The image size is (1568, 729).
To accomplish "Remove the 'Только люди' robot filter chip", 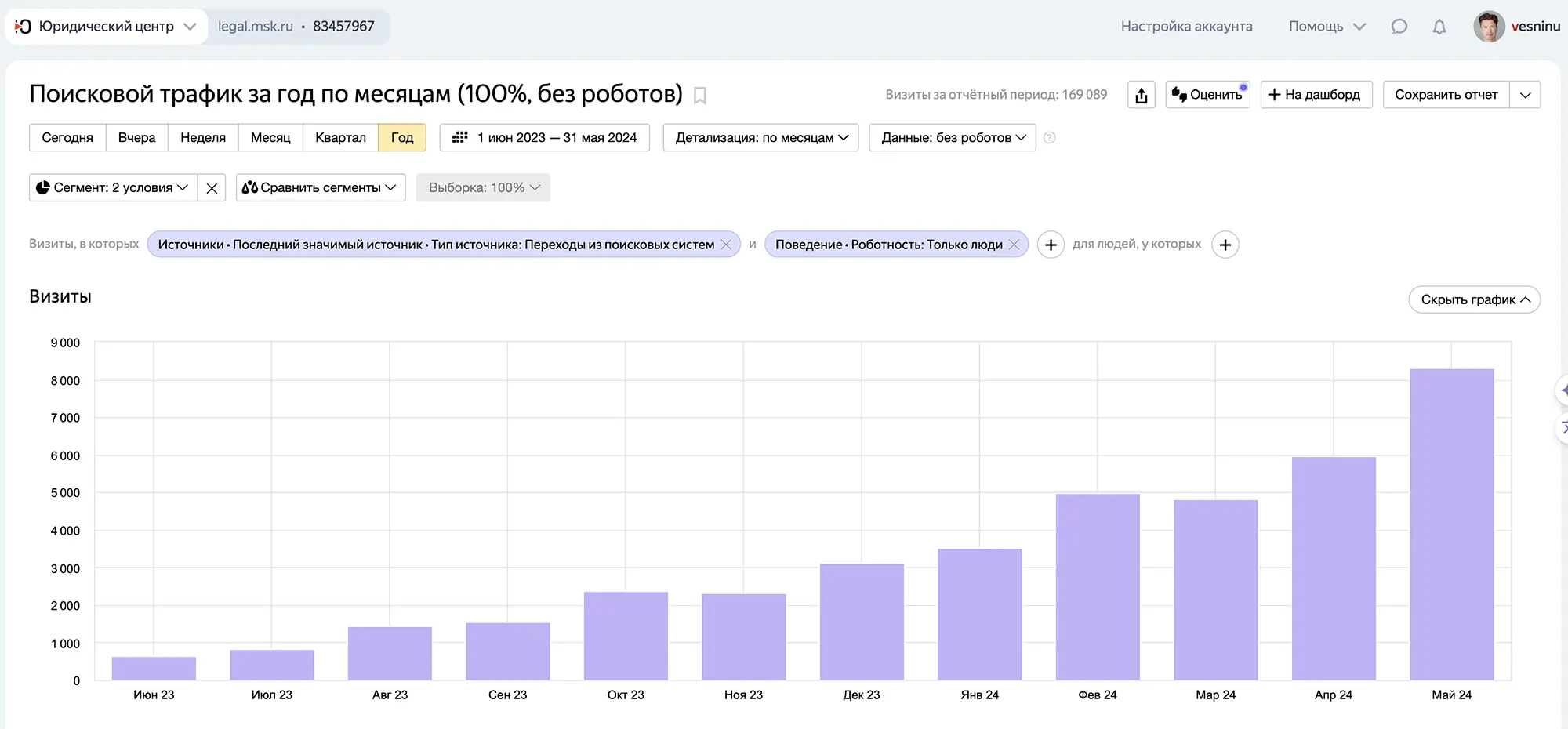I will click(x=1014, y=245).
